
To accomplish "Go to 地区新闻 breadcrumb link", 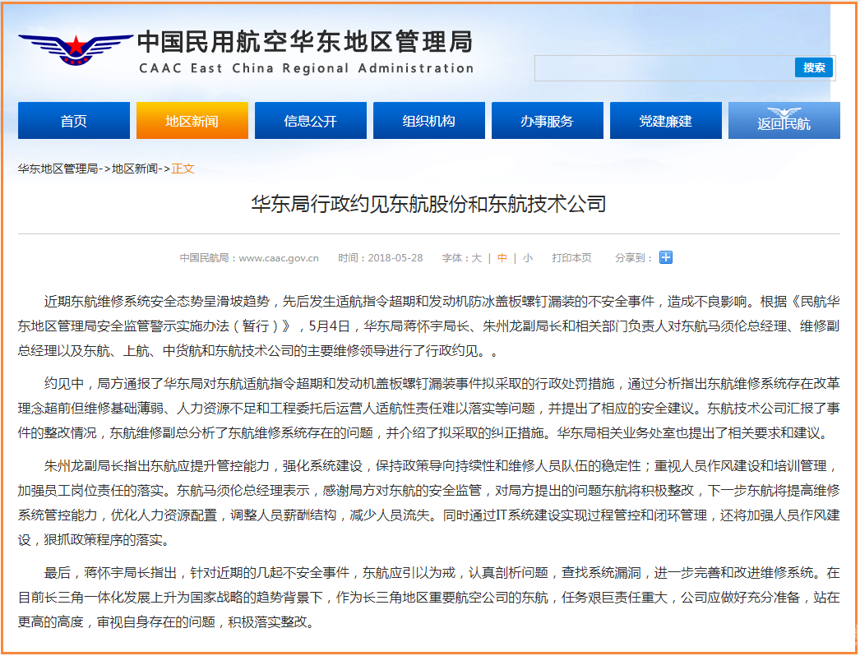I will pyautogui.click(x=135, y=169).
